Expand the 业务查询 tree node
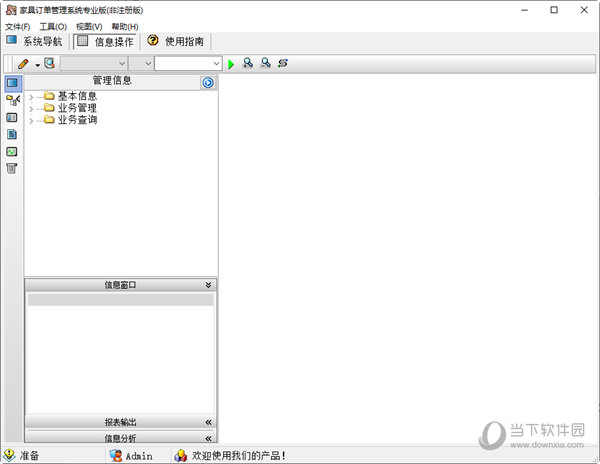The image size is (600, 464). (x=31, y=120)
